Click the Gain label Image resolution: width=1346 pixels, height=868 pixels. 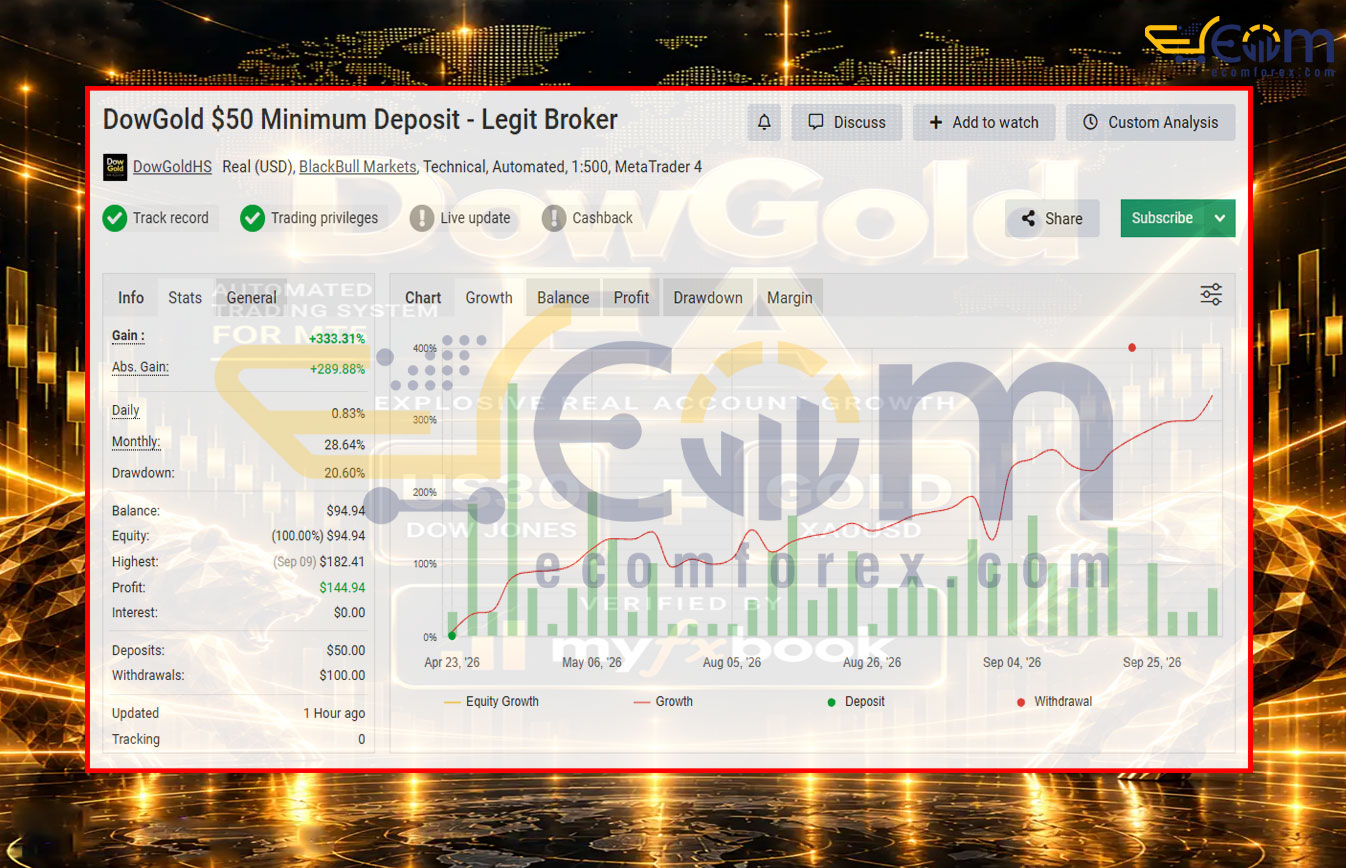pos(128,336)
